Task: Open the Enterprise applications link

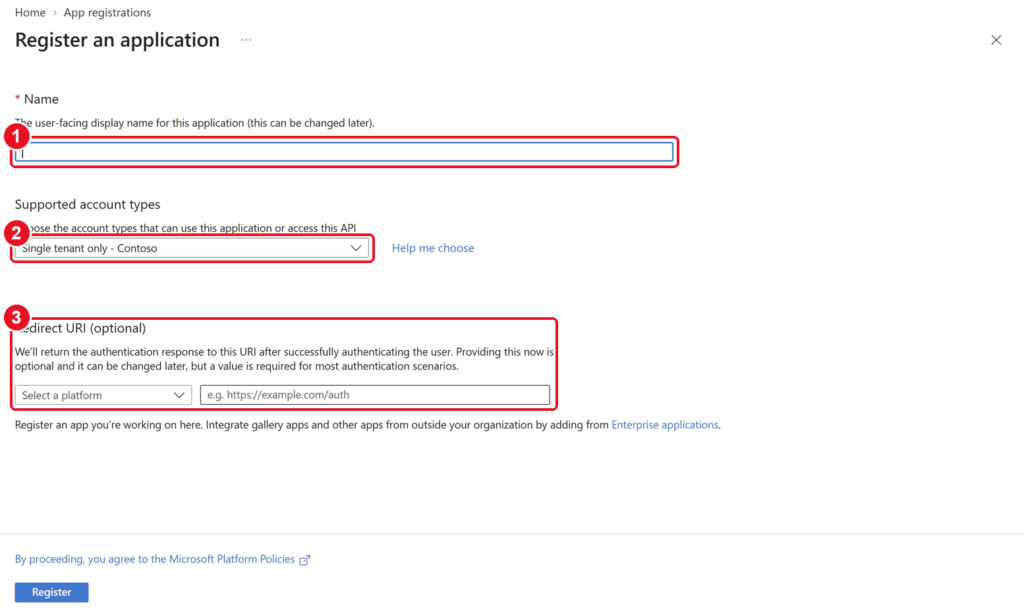Action: coord(665,424)
